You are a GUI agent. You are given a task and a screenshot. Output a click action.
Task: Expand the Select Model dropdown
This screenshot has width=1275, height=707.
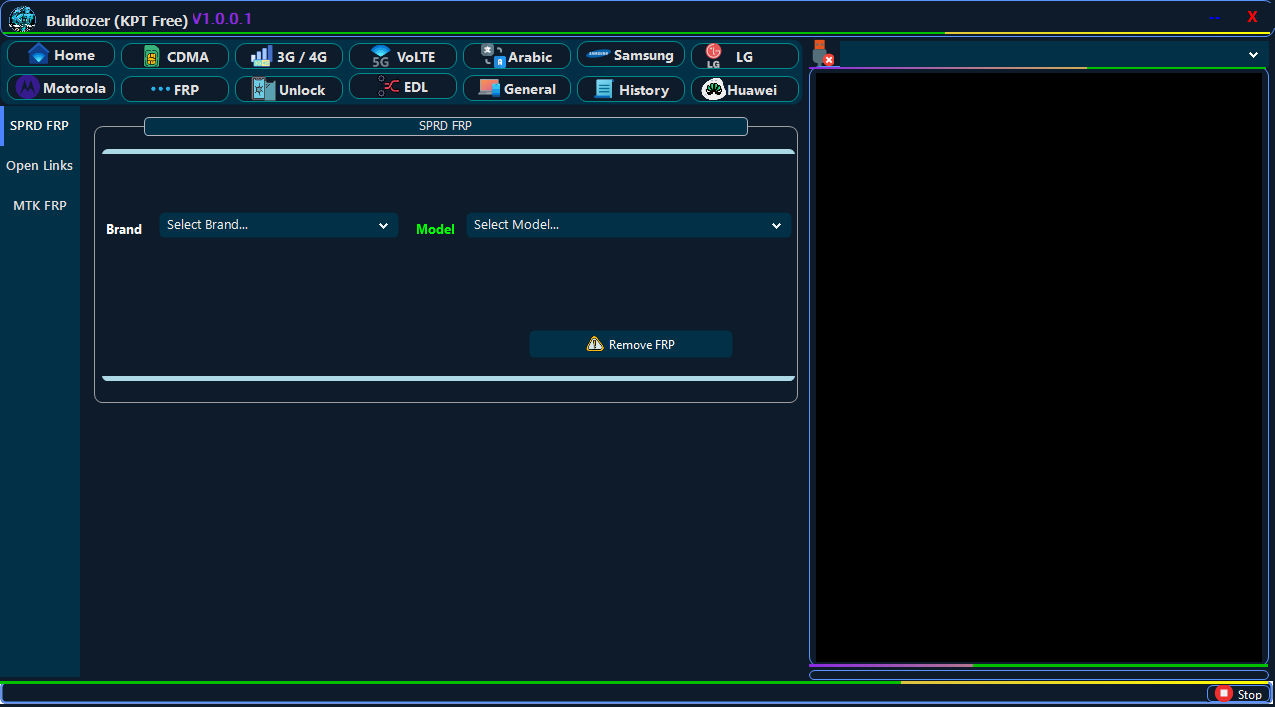click(628, 225)
